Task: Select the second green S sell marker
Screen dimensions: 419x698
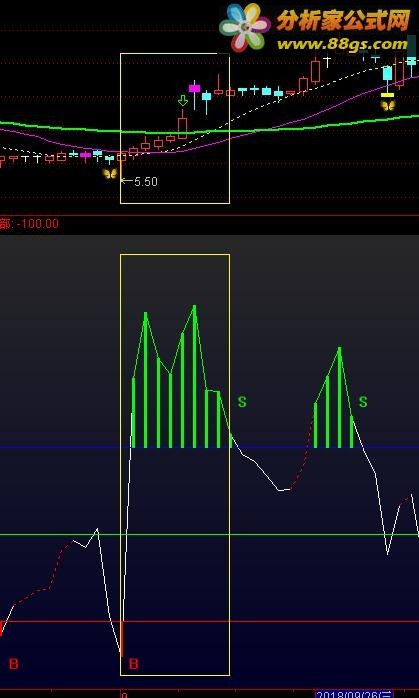Action: (363, 402)
